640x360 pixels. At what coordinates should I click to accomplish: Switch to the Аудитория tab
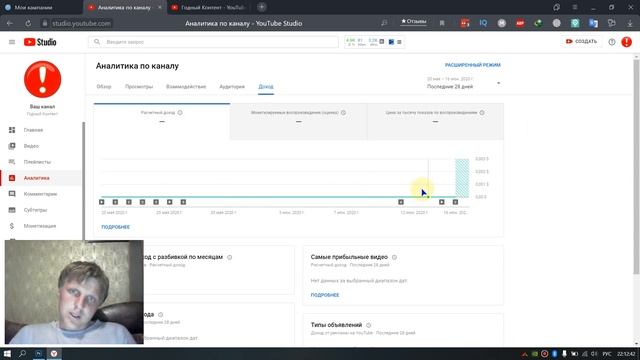(x=232, y=87)
